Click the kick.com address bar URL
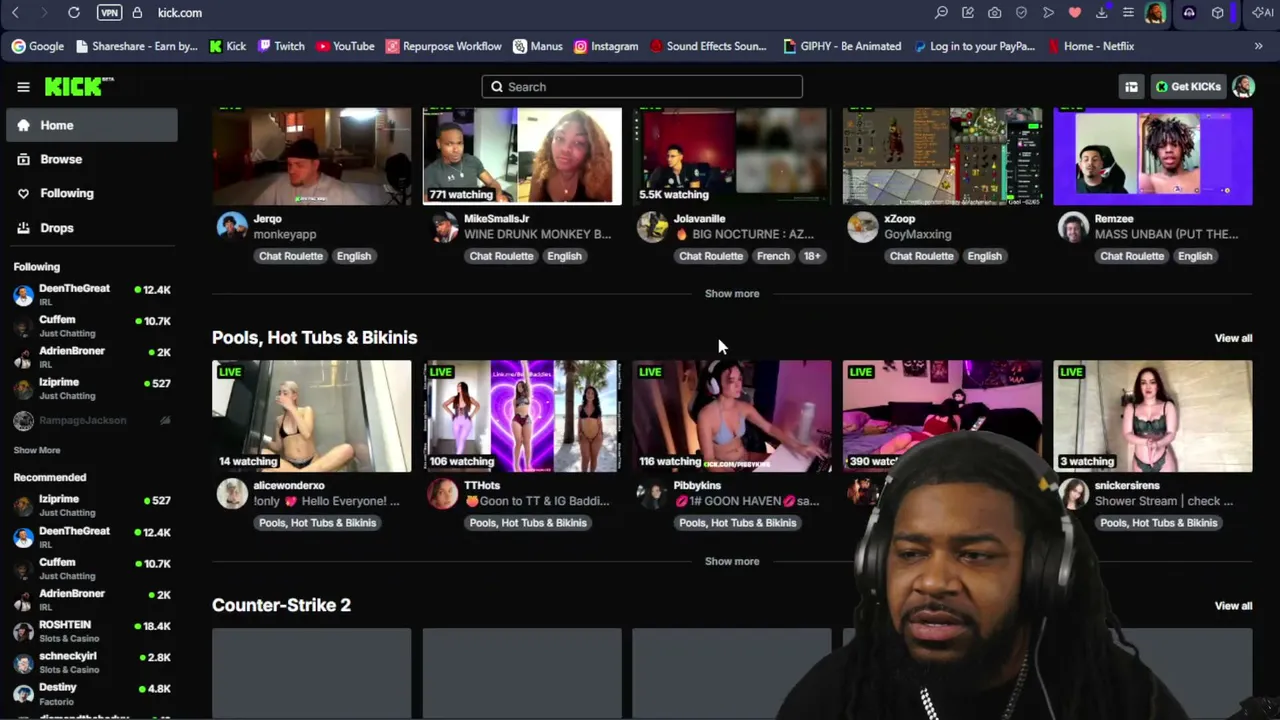The height and width of the screenshot is (720, 1280). pos(180,13)
